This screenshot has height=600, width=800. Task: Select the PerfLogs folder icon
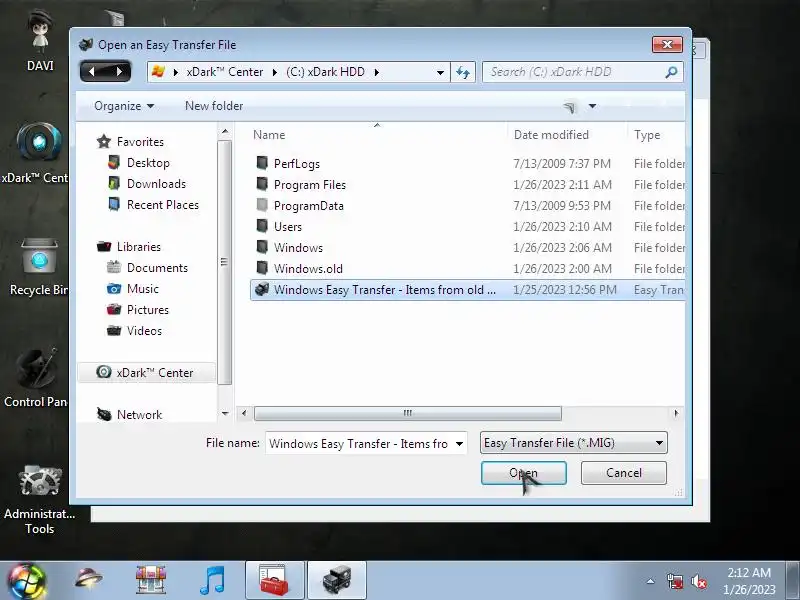[x=262, y=163]
